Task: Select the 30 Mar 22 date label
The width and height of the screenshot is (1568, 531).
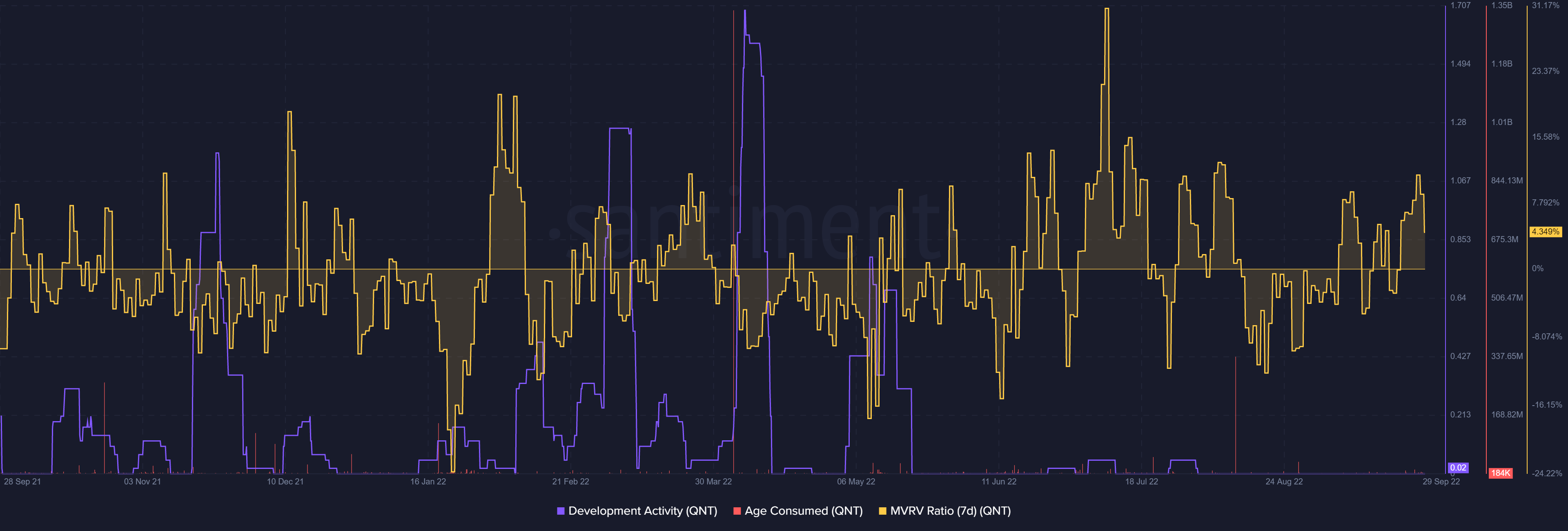Action: pyautogui.click(x=713, y=482)
